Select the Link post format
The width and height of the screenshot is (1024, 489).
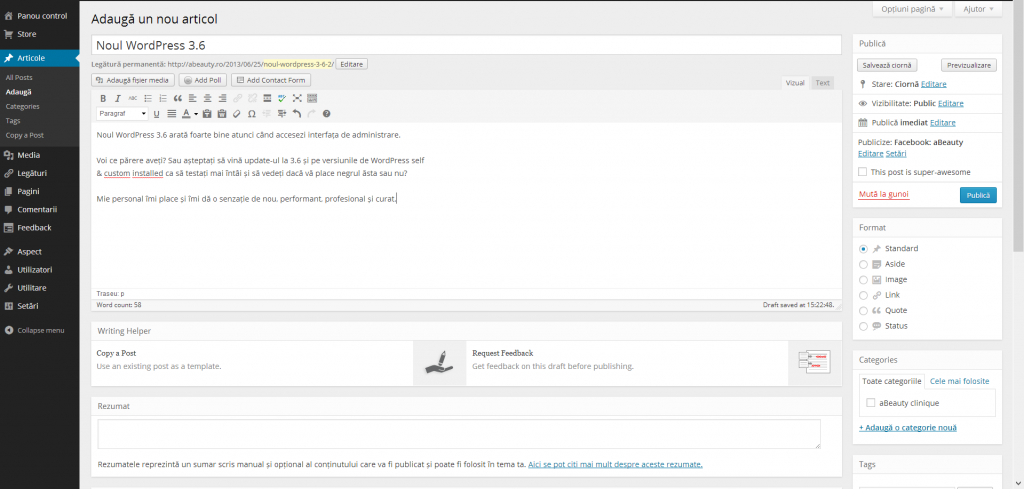(863, 295)
